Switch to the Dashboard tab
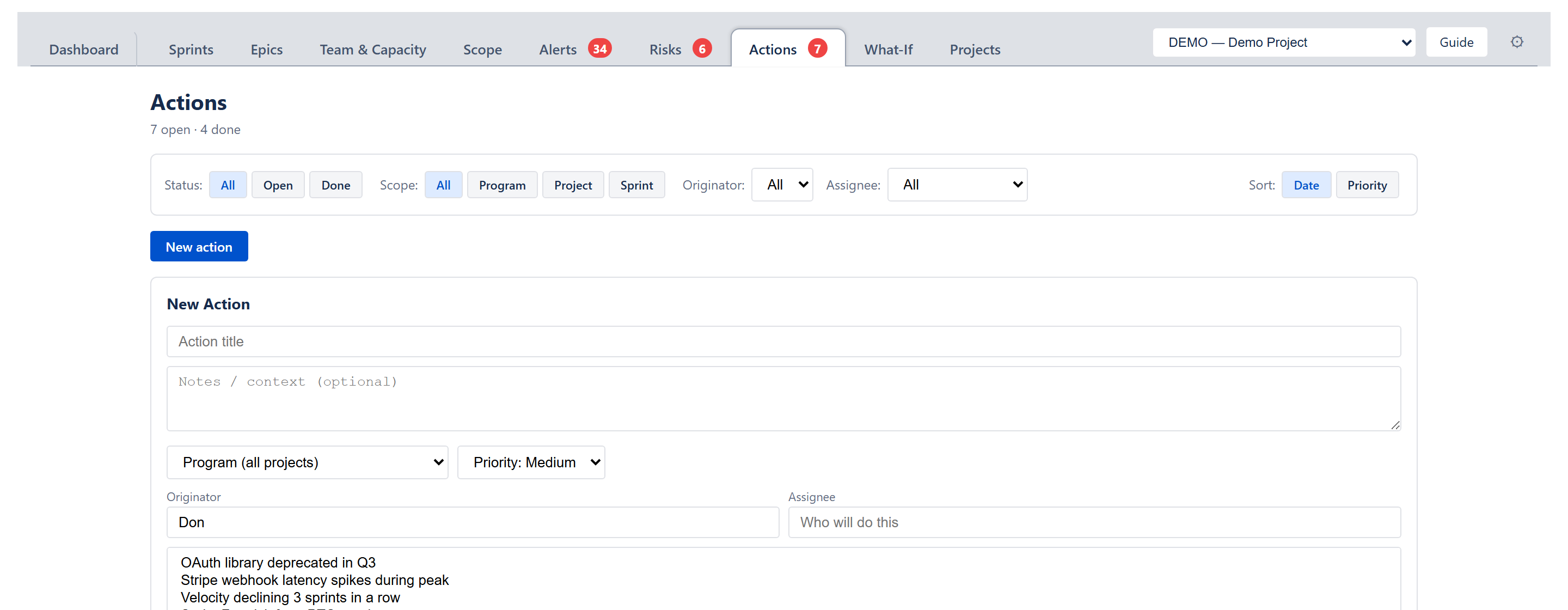This screenshot has height=610, width=1568. 84,50
